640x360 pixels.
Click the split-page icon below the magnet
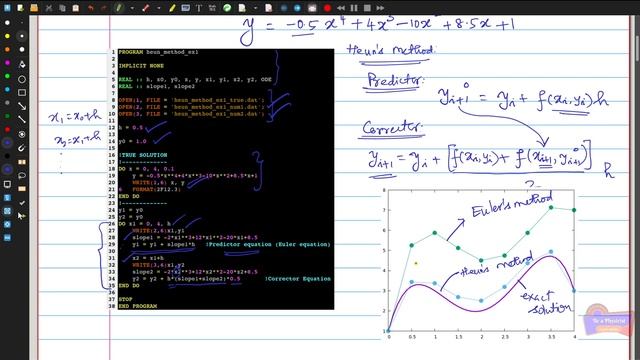tap(22, 162)
